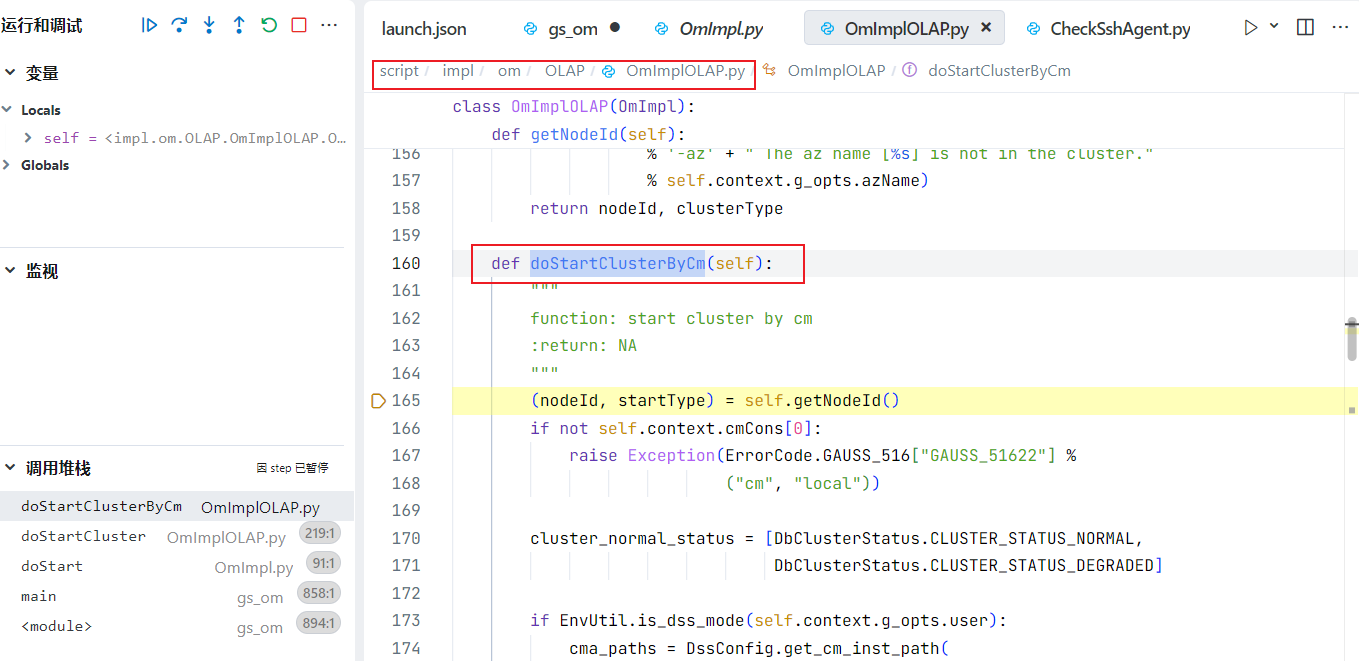Click the OmImplOLAP.py active tab
The height and width of the screenshot is (661, 1359).
click(904, 29)
